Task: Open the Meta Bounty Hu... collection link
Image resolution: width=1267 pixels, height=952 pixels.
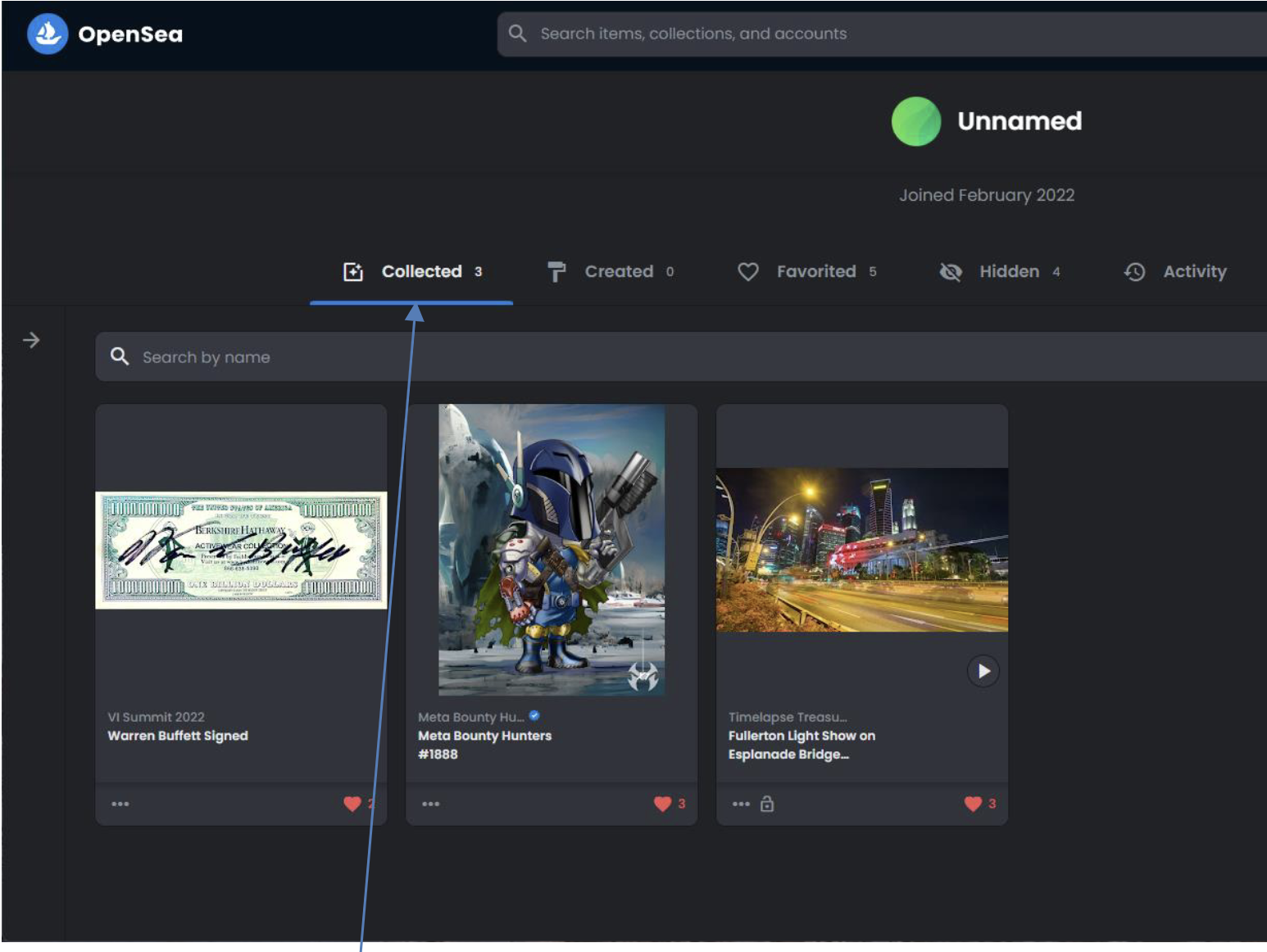Action: pyautogui.click(x=471, y=717)
